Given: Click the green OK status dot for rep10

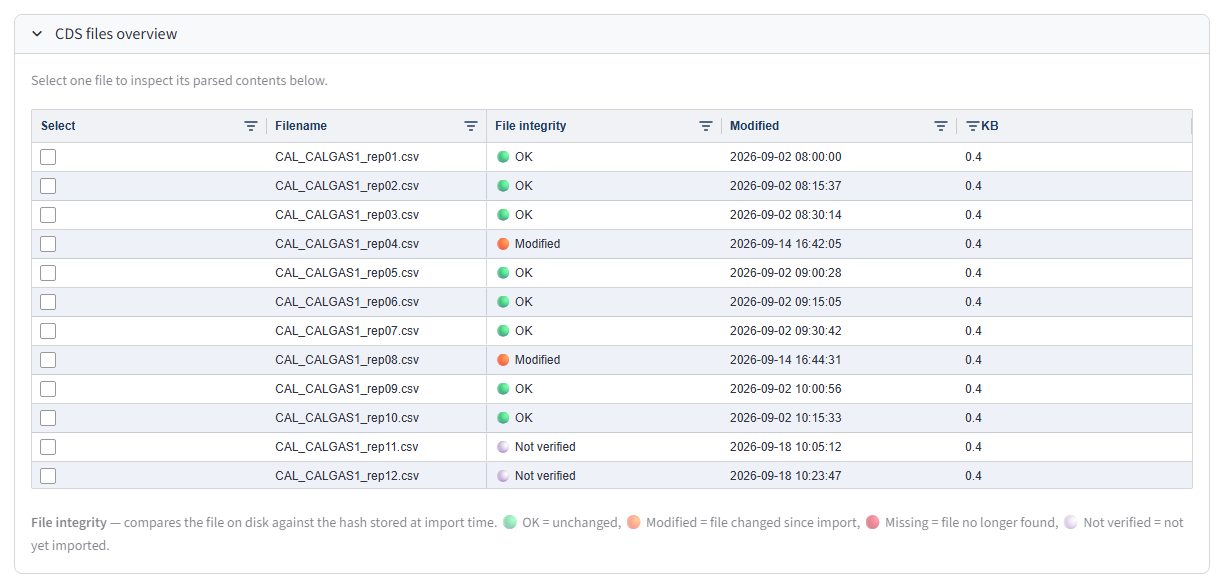Looking at the screenshot, I should coord(503,418).
